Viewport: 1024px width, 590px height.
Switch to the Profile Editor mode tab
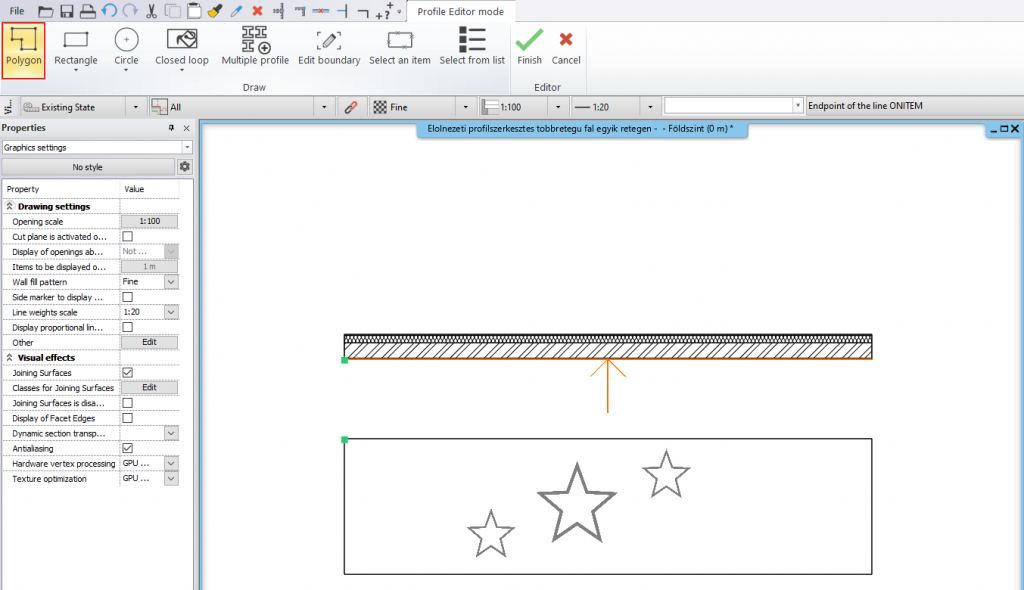click(461, 12)
